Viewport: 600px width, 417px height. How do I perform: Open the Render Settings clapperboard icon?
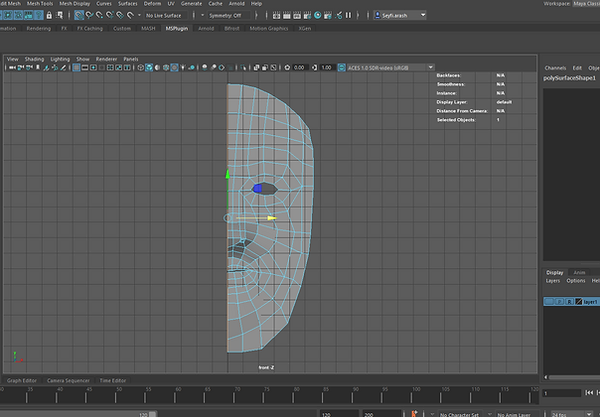pyautogui.click(x=307, y=15)
